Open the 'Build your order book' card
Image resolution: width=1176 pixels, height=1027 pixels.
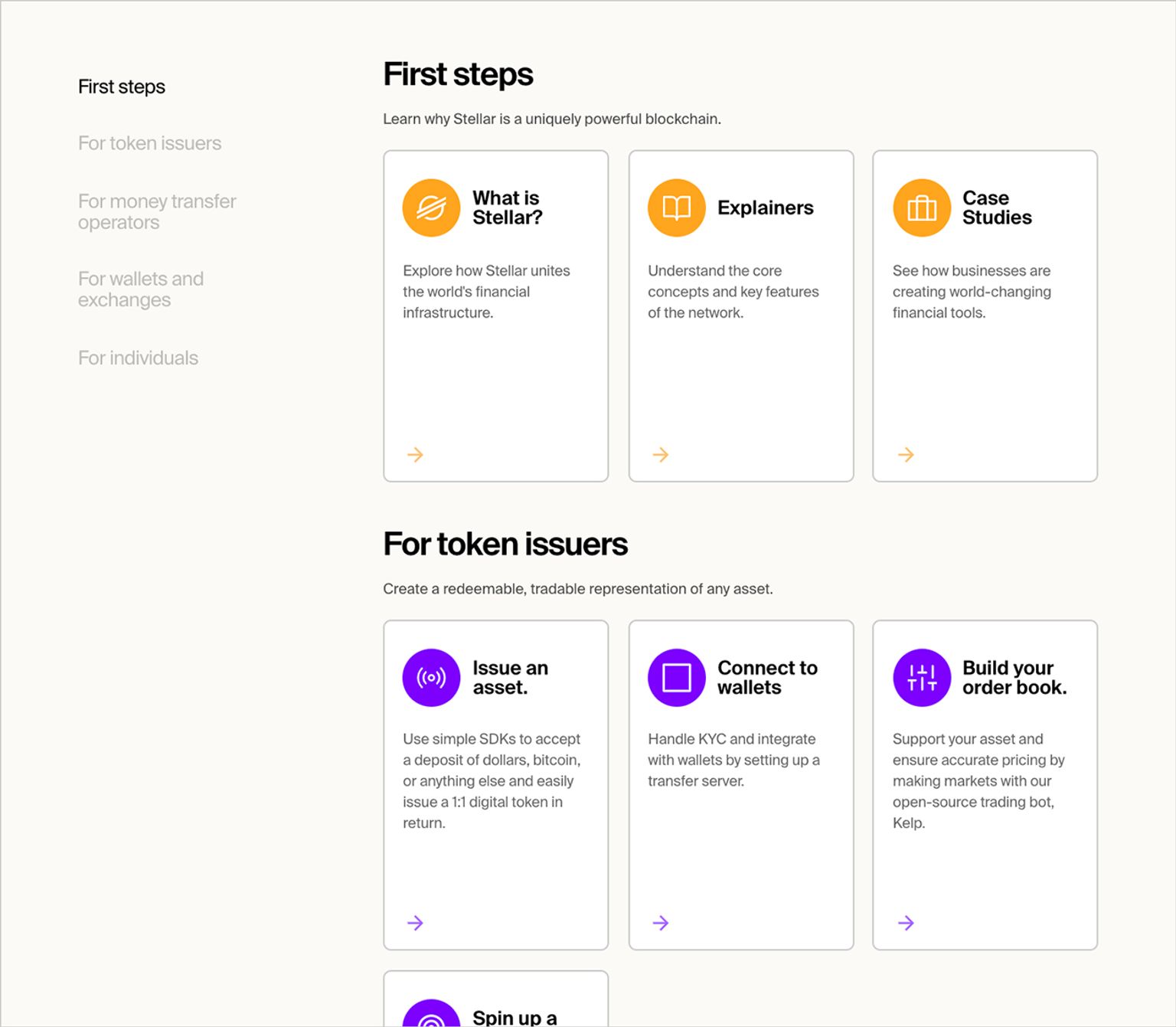pos(985,784)
